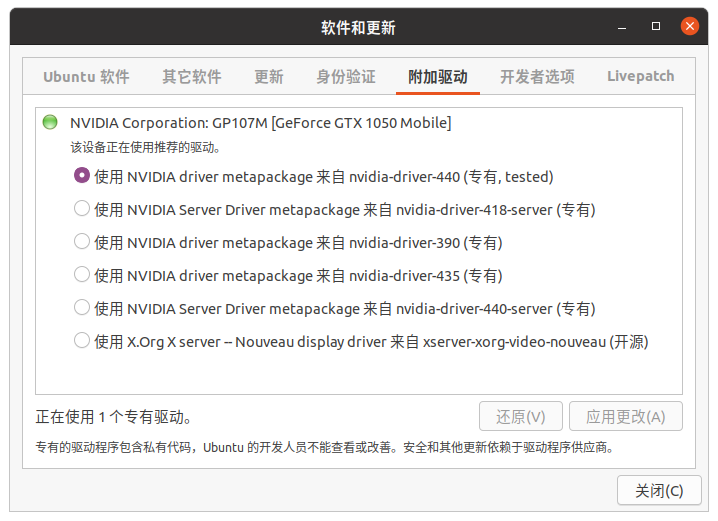Choose nvidia-driver-440-server radio option
Screen dimensions: 718x521
[82, 307]
